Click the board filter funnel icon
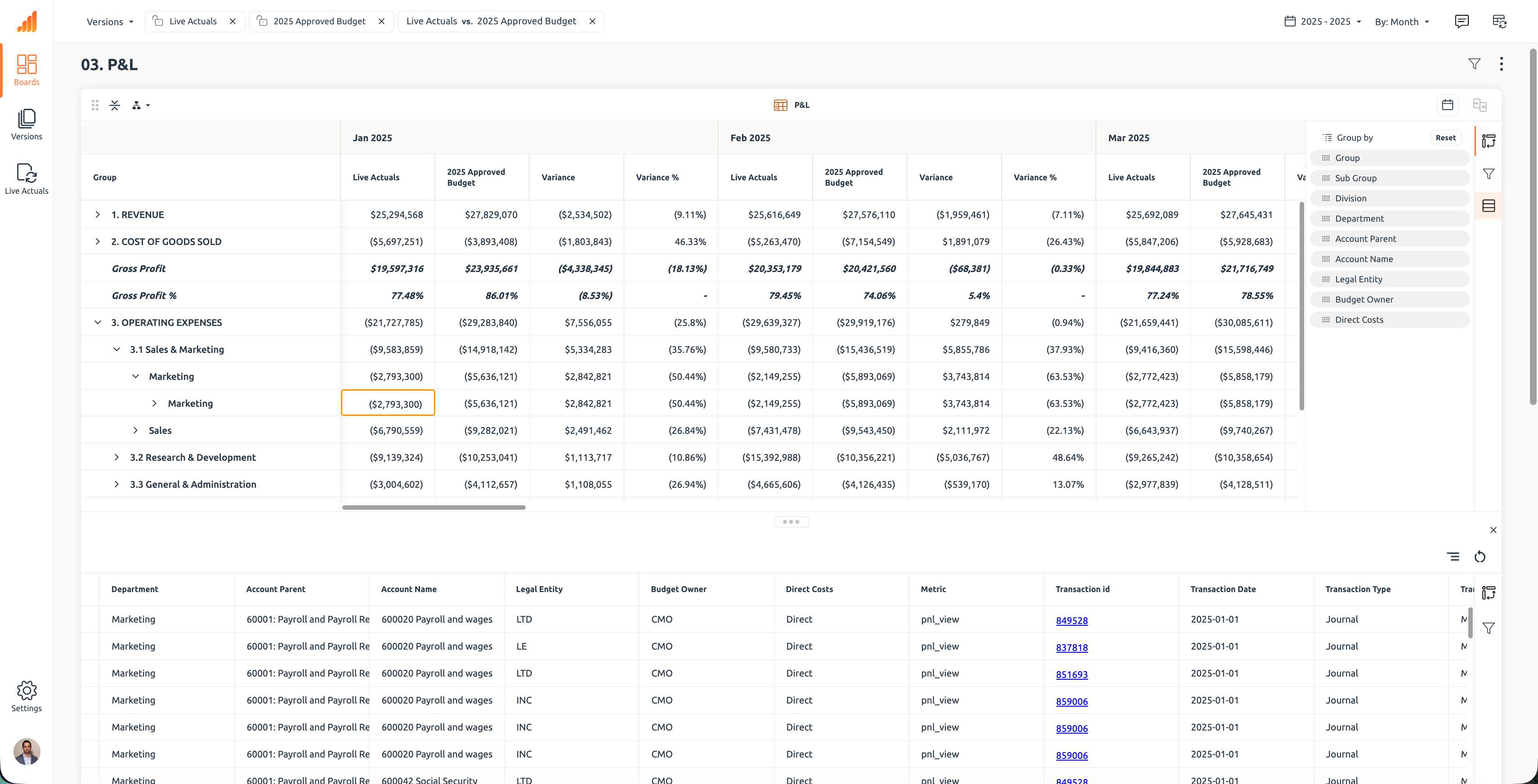The height and width of the screenshot is (784, 1538). (x=1474, y=64)
